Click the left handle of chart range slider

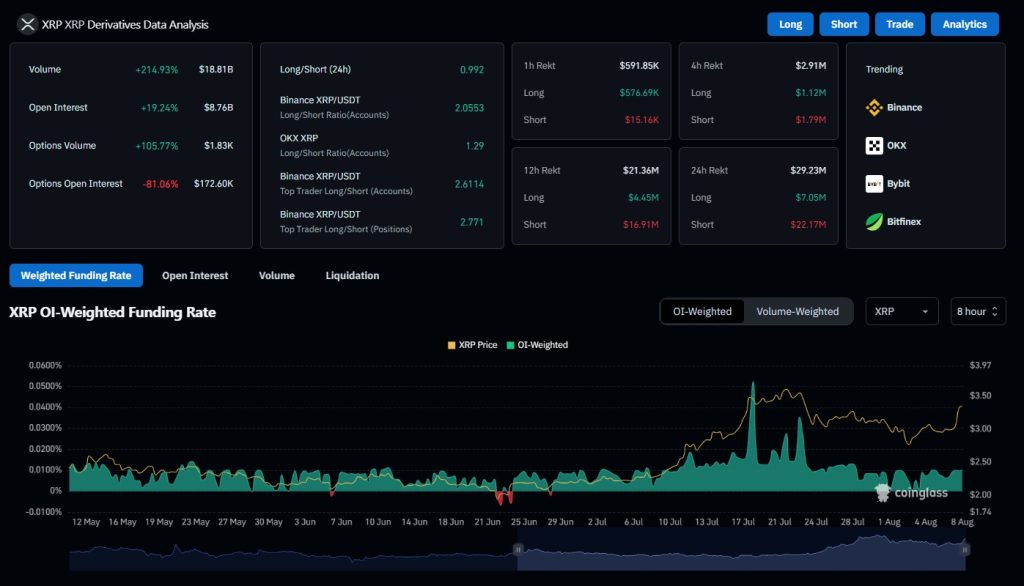pos(518,549)
